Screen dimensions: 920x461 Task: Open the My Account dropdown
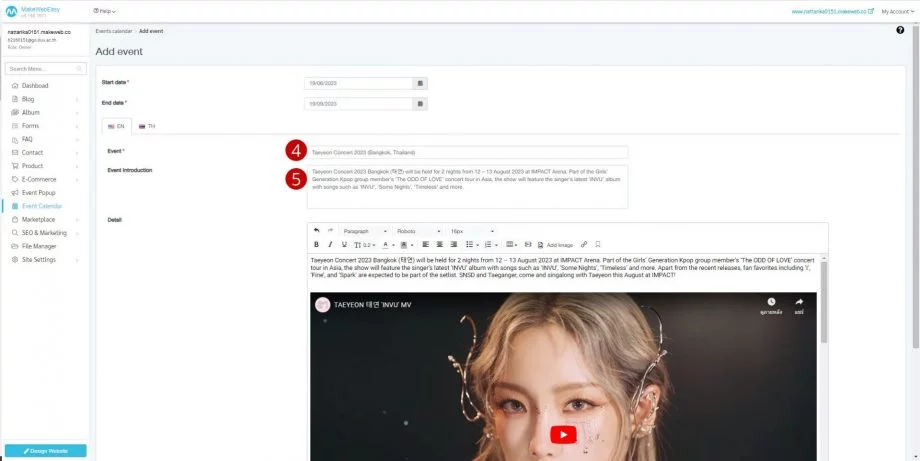898,11
